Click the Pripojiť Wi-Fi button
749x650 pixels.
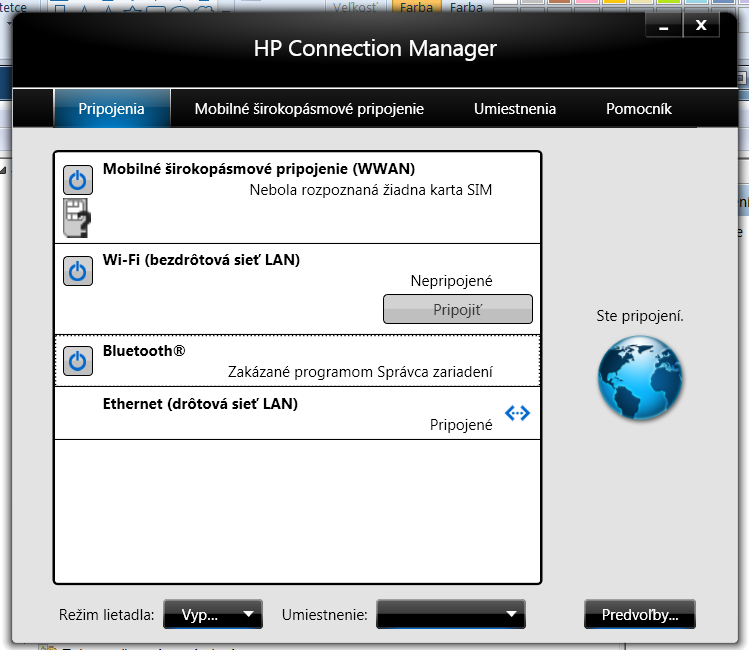click(458, 309)
